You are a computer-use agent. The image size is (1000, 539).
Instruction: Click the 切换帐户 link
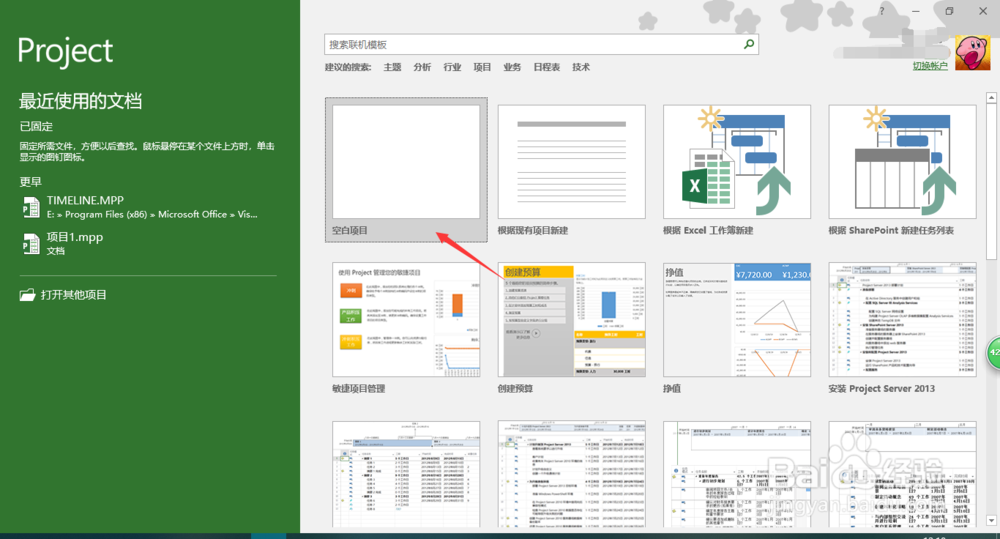pyautogui.click(x=930, y=66)
